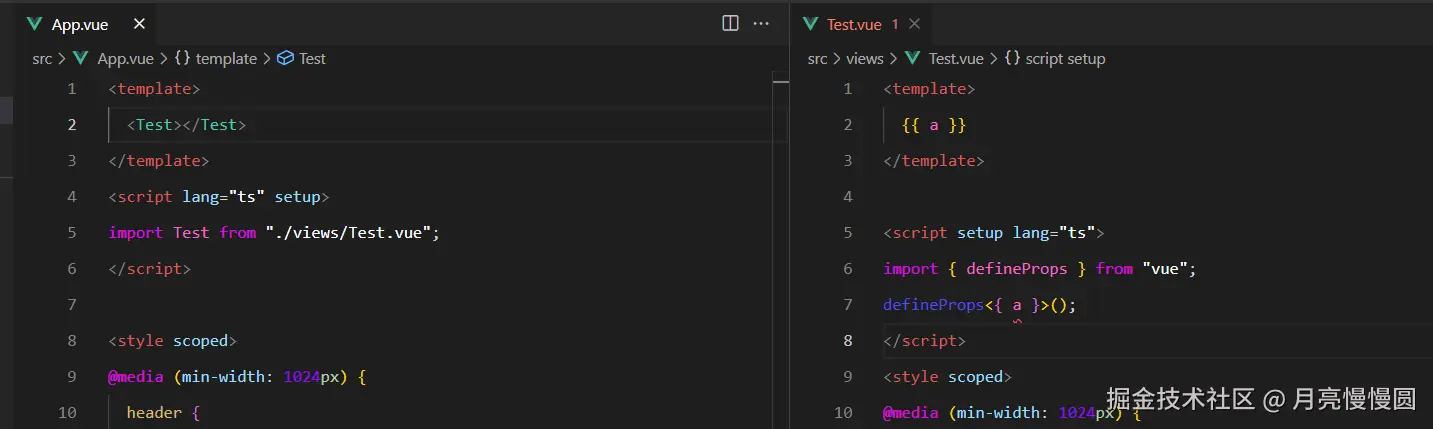Click Vue file icon on App.vue tab

click(x=36, y=24)
